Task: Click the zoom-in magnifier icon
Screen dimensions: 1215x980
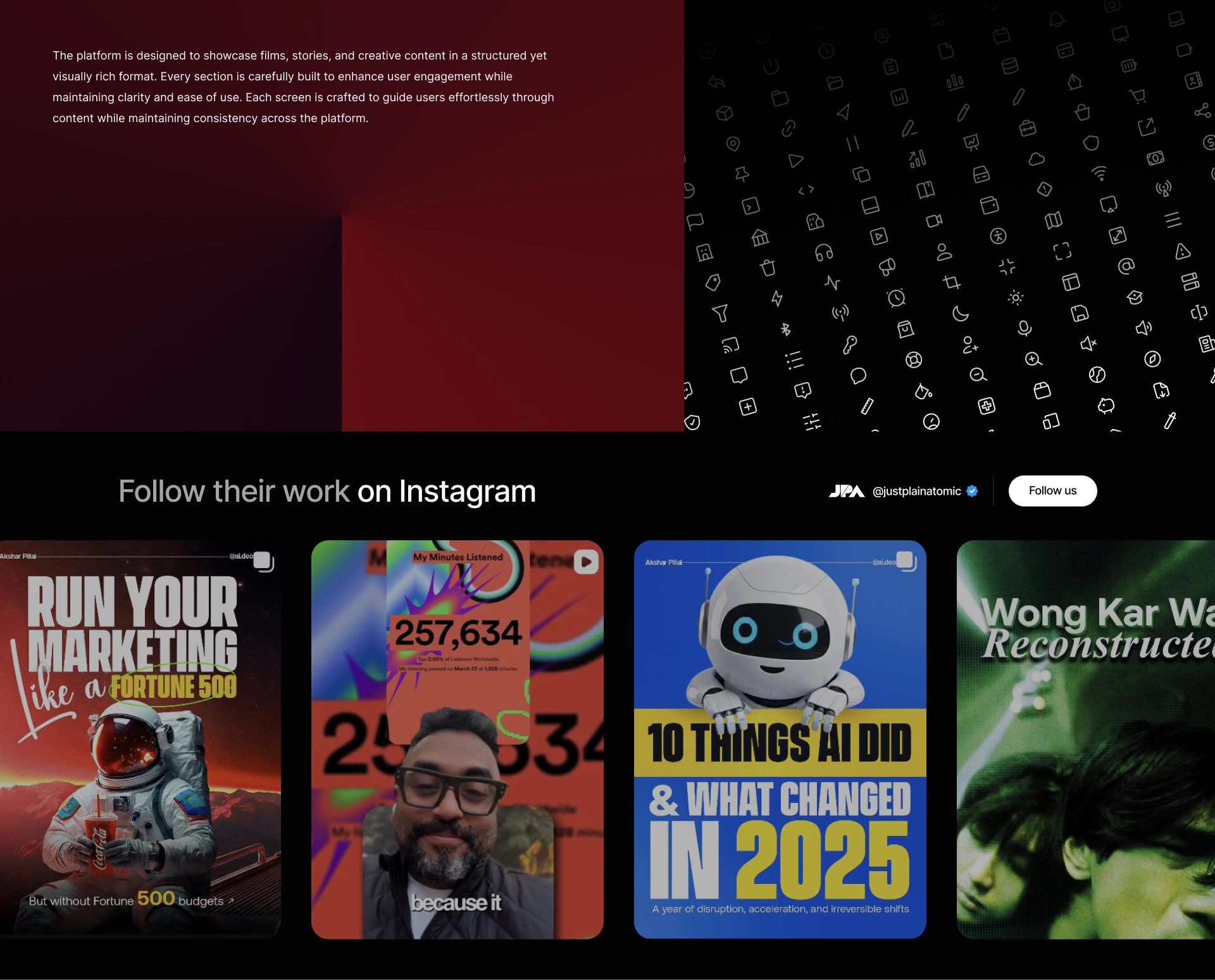Action: 1033,359
